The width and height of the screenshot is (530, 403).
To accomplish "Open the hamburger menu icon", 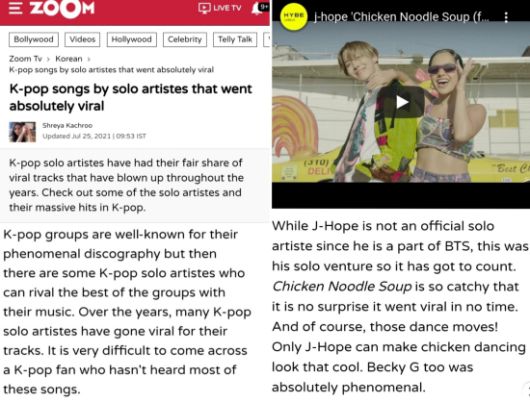I will (16, 8).
